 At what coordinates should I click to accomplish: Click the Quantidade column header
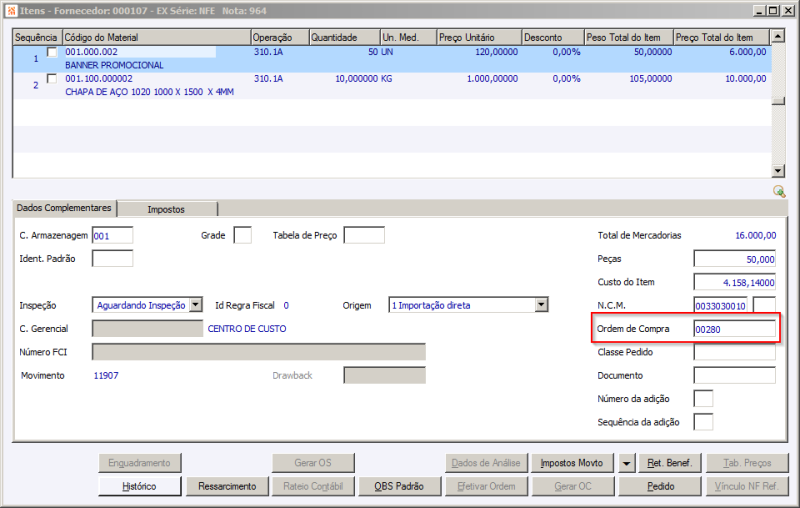pyautogui.click(x=345, y=37)
